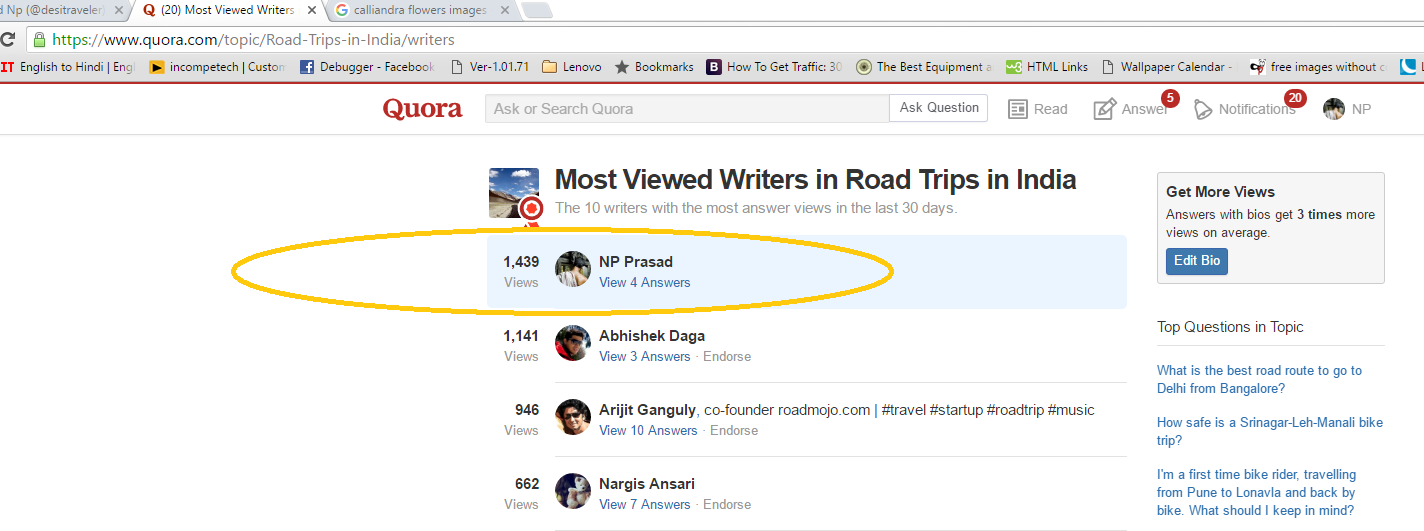Open first time bike rider Pune question

[1257, 492]
